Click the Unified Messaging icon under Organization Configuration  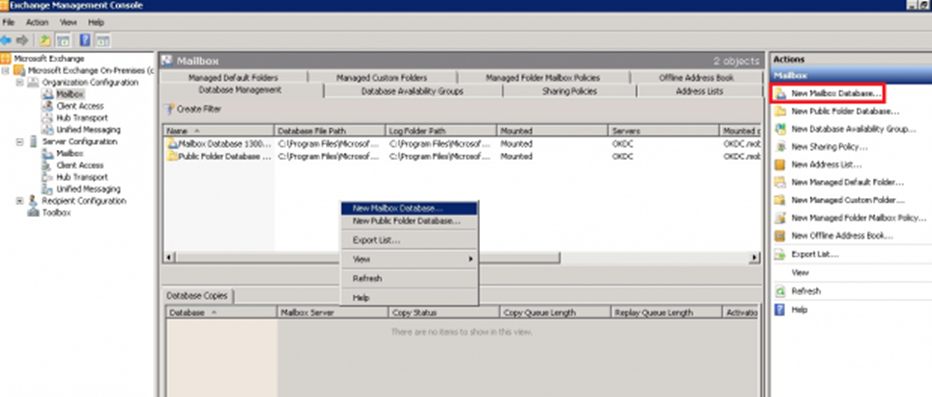[48, 130]
